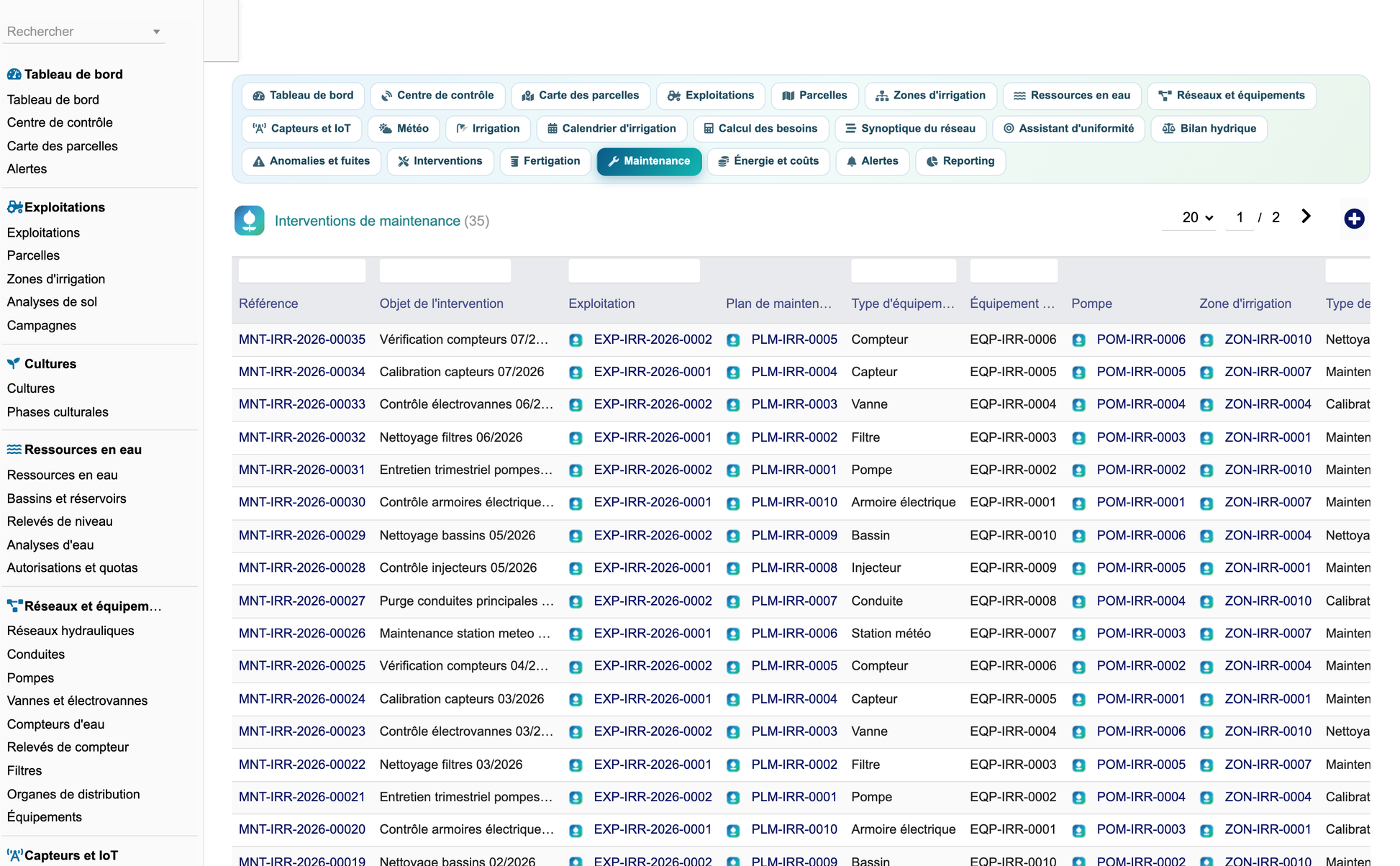This screenshot has width=1400, height=866.
Task: Select EQP-IRR-0008 cell in row 00027
Action: pos(1013,601)
